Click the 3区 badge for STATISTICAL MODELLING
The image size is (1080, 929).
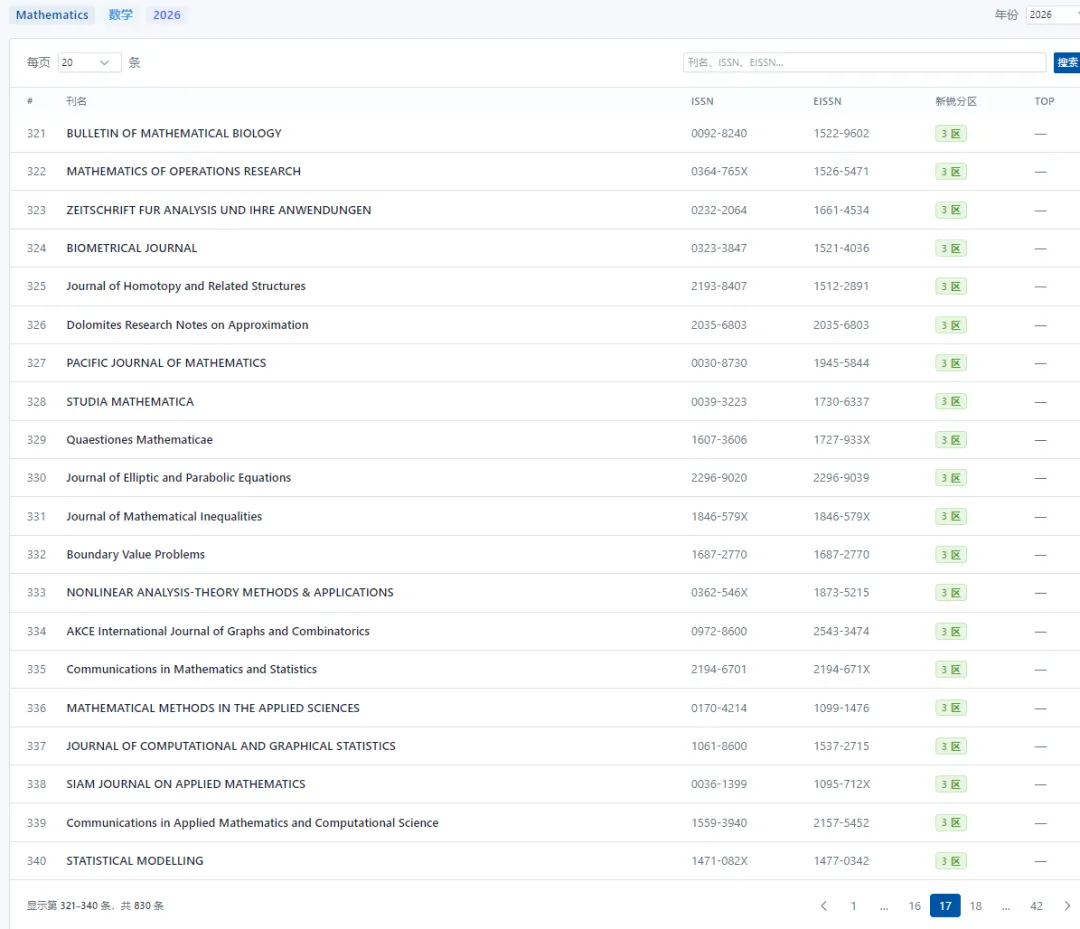(951, 861)
